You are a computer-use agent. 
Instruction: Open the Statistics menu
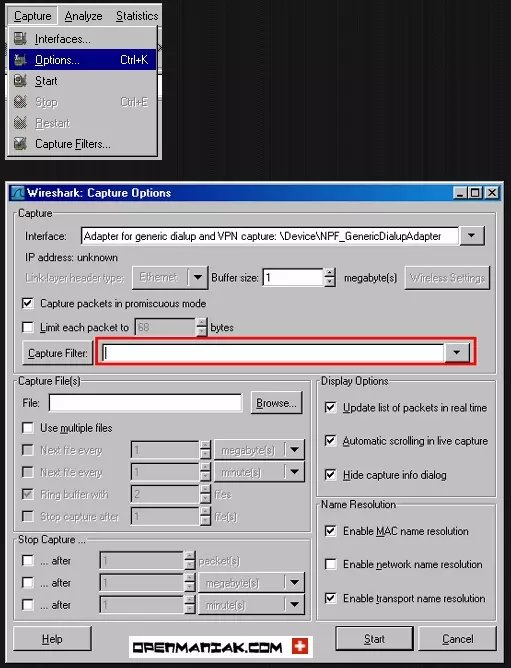(x=137, y=16)
